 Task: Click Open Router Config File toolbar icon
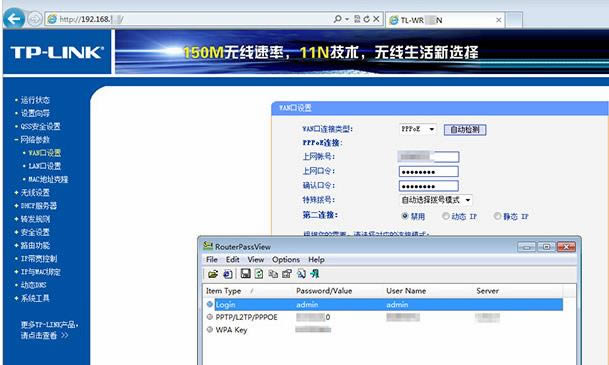(x=212, y=274)
